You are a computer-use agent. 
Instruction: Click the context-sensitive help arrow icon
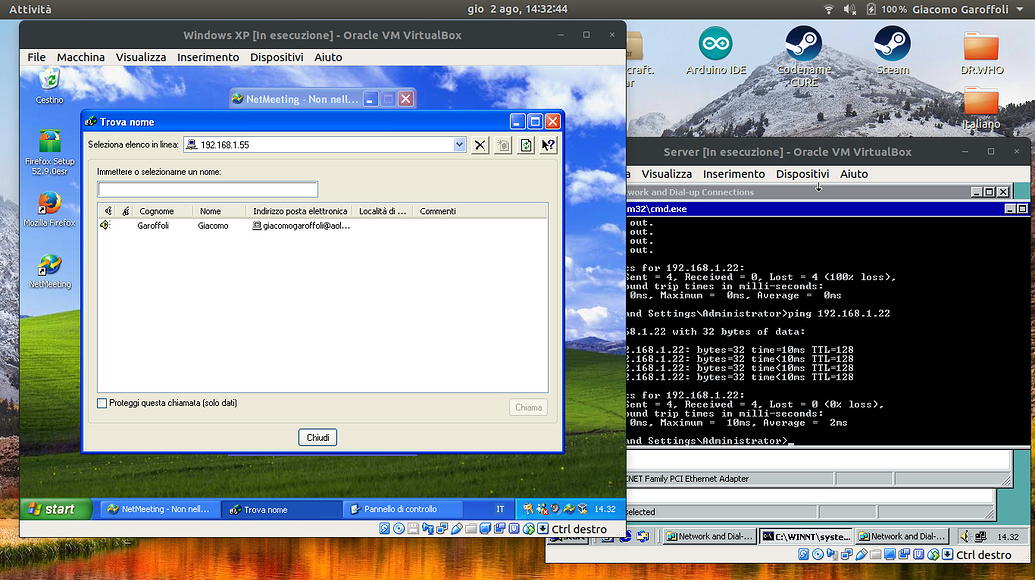[546, 145]
